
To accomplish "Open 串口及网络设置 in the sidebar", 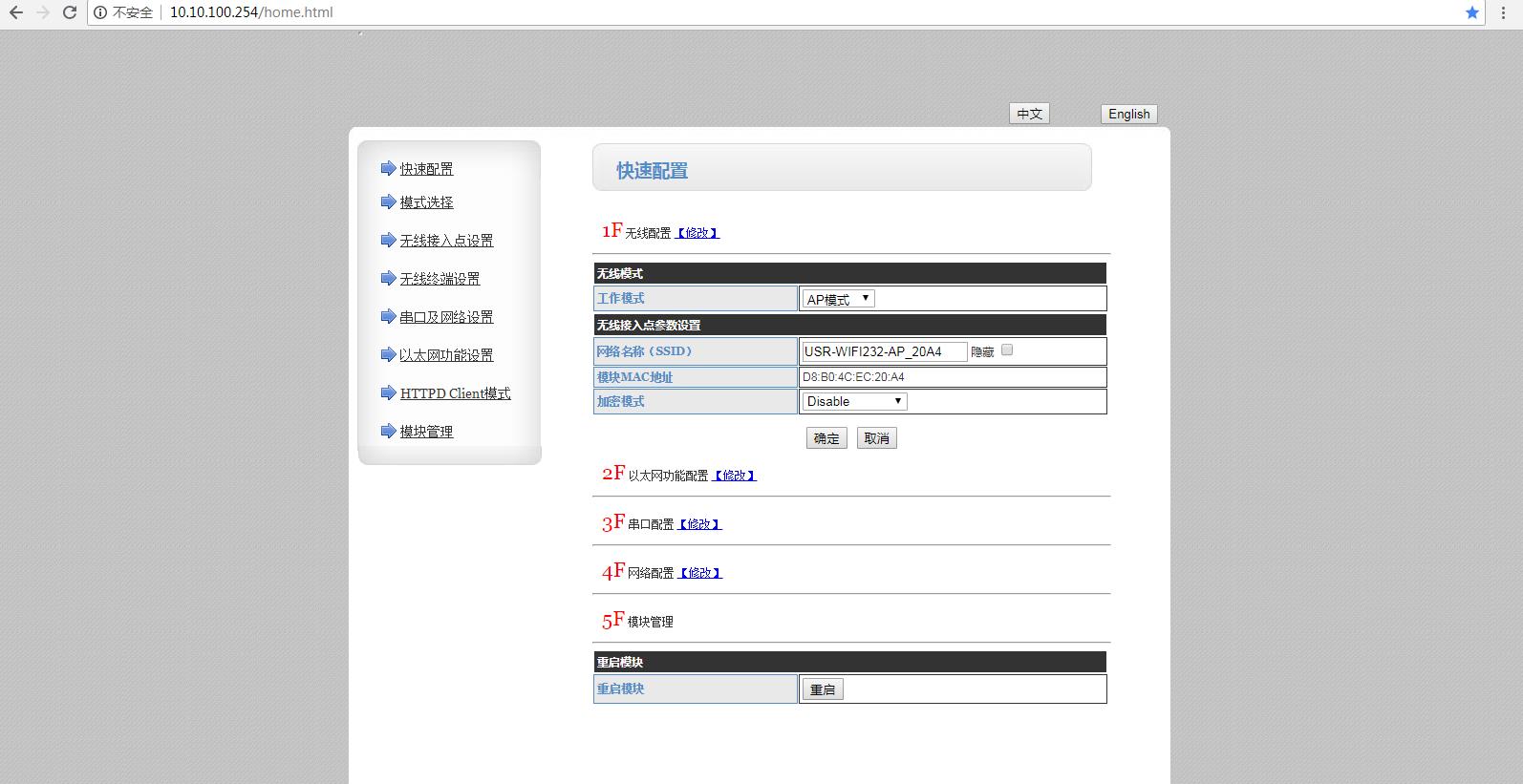I will coord(446,317).
